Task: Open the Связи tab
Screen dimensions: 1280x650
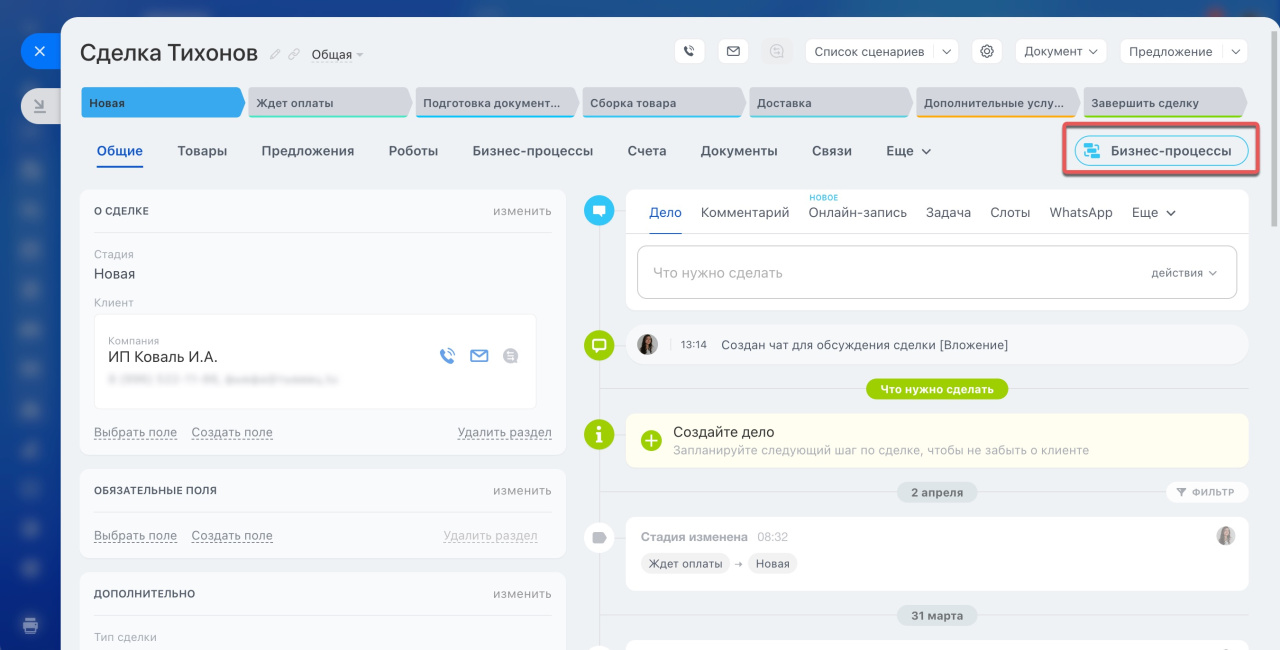Action: point(832,151)
